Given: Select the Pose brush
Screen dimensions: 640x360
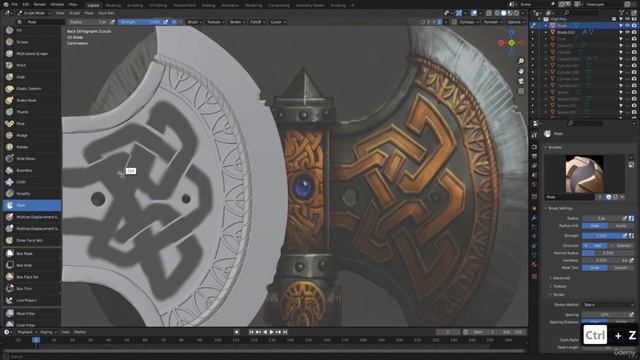Looking at the screenshot, I should 32,123.
